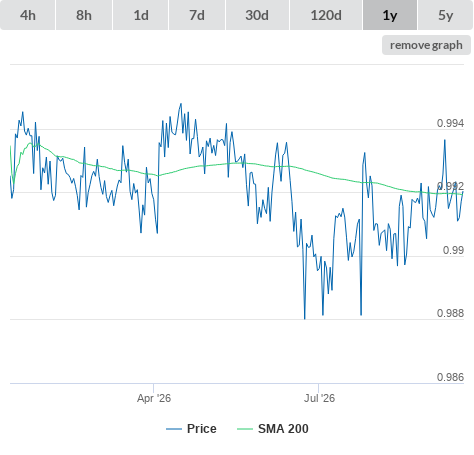
Task: Select the 8h time range tab
Action: (84, 15)
